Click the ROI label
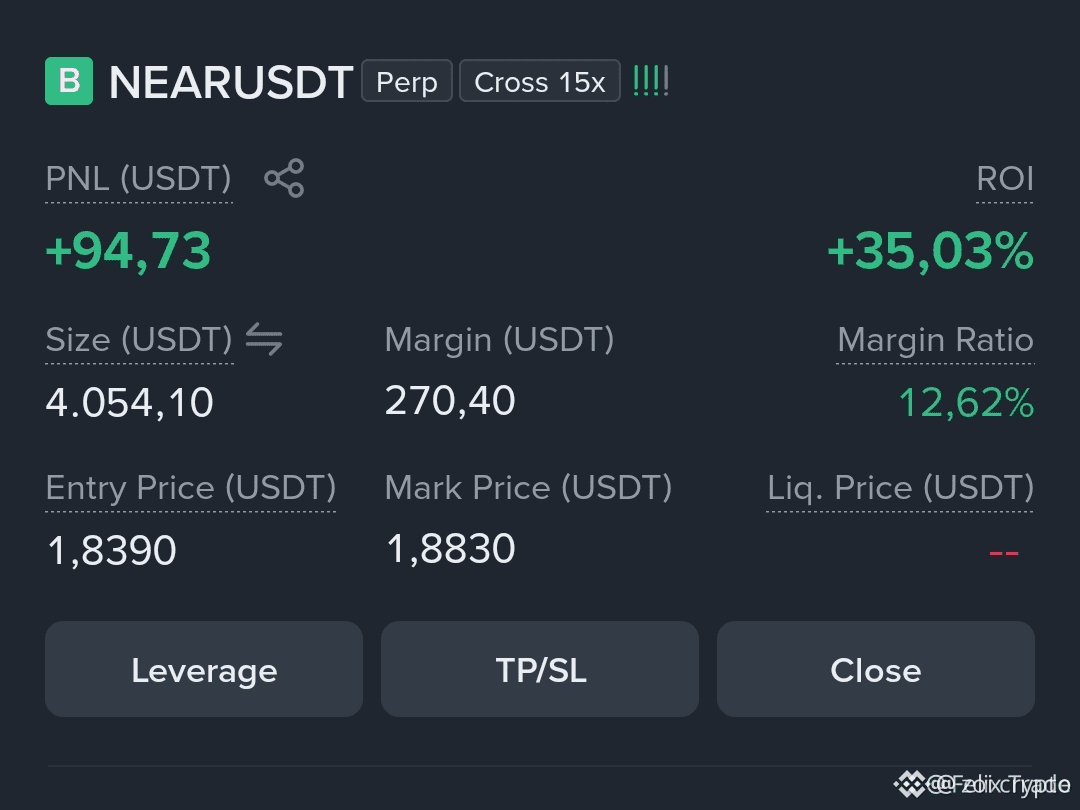1080x810 pixels. click(1005, 178)
